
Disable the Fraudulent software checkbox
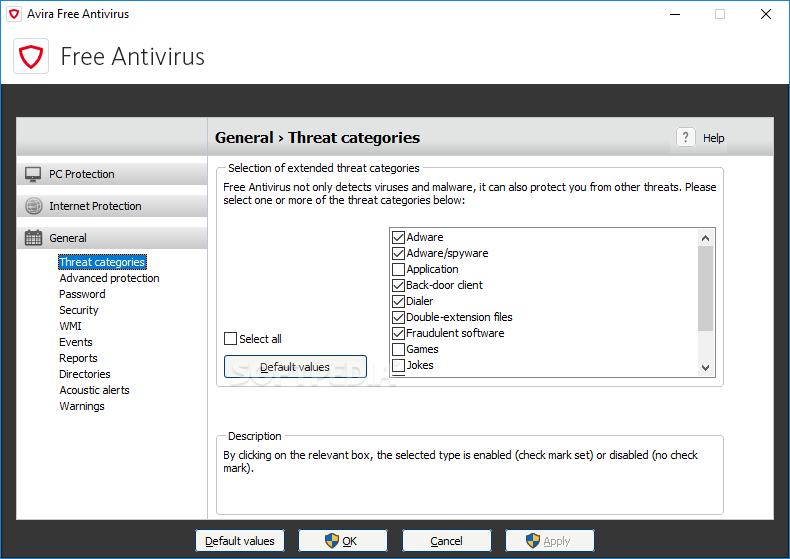399,333
